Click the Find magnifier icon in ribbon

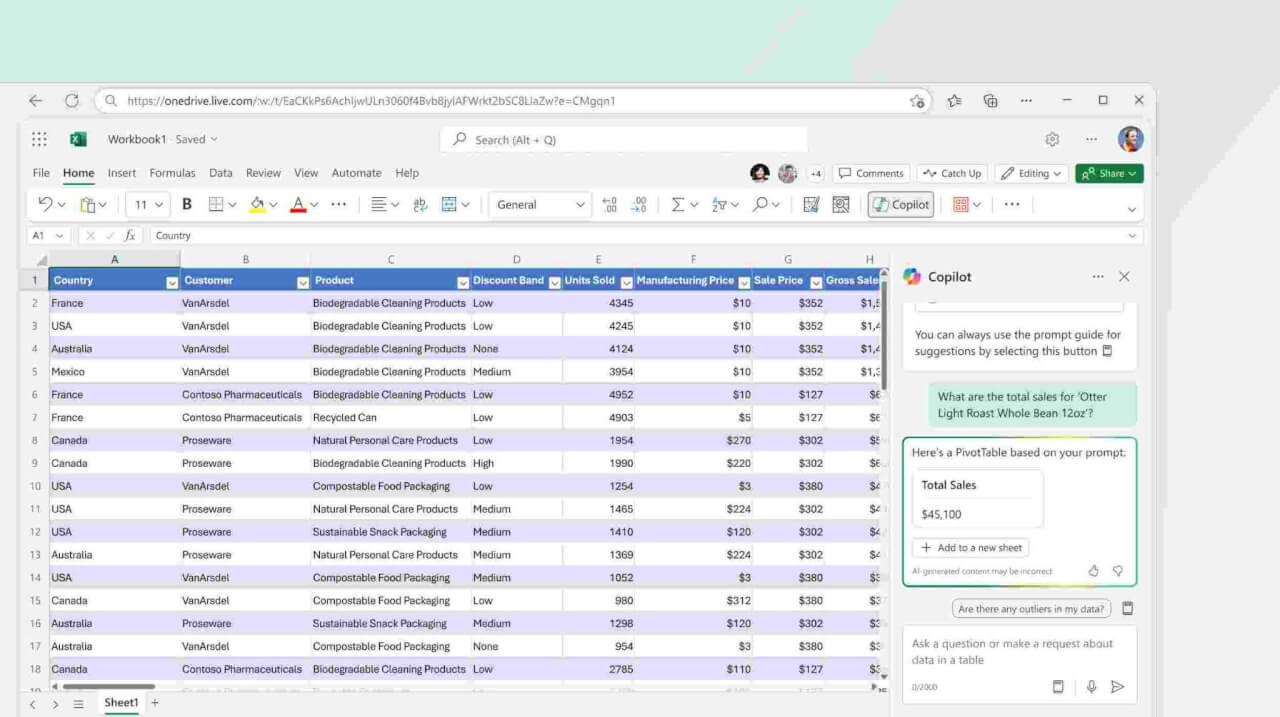761,204
